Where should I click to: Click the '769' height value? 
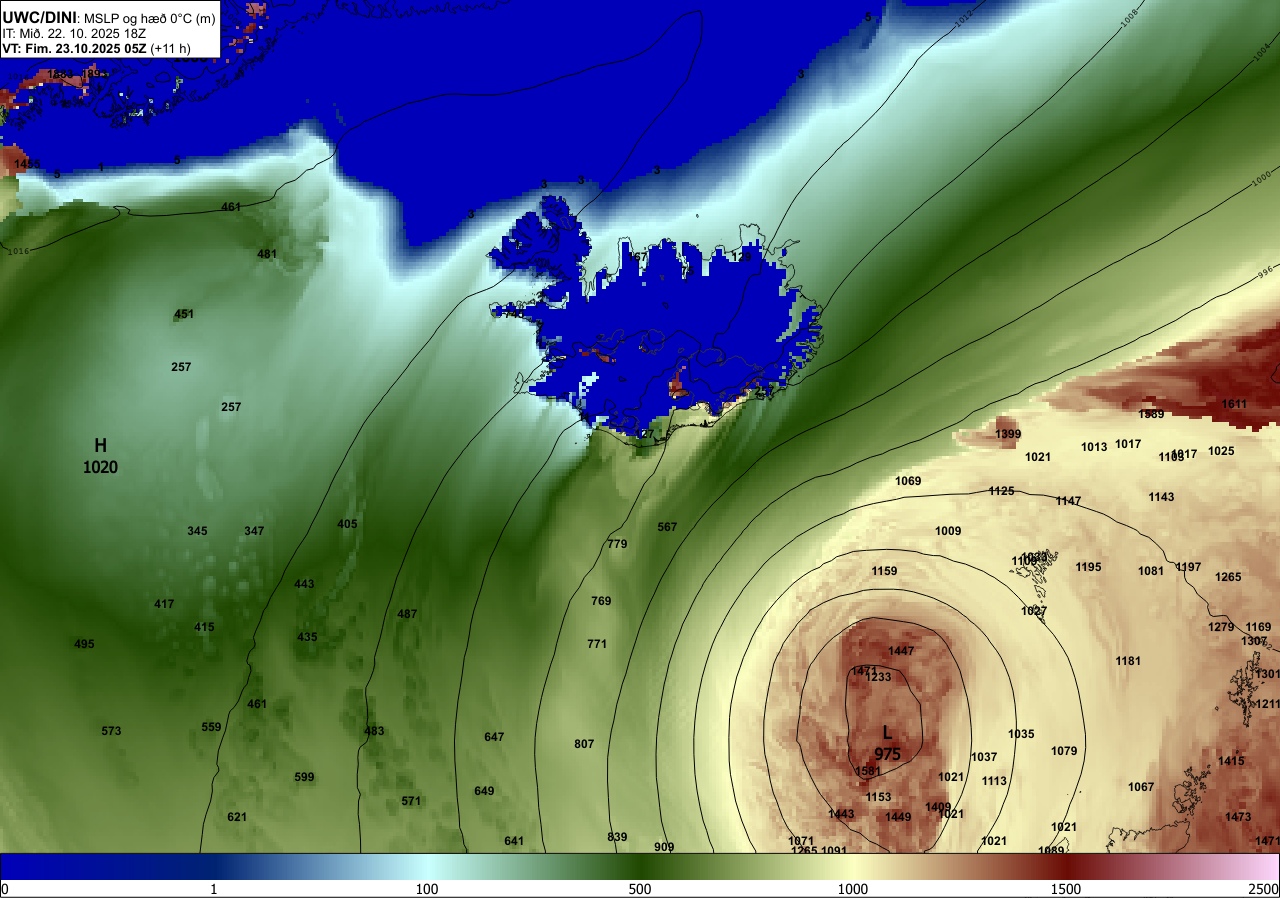point(601,601)
